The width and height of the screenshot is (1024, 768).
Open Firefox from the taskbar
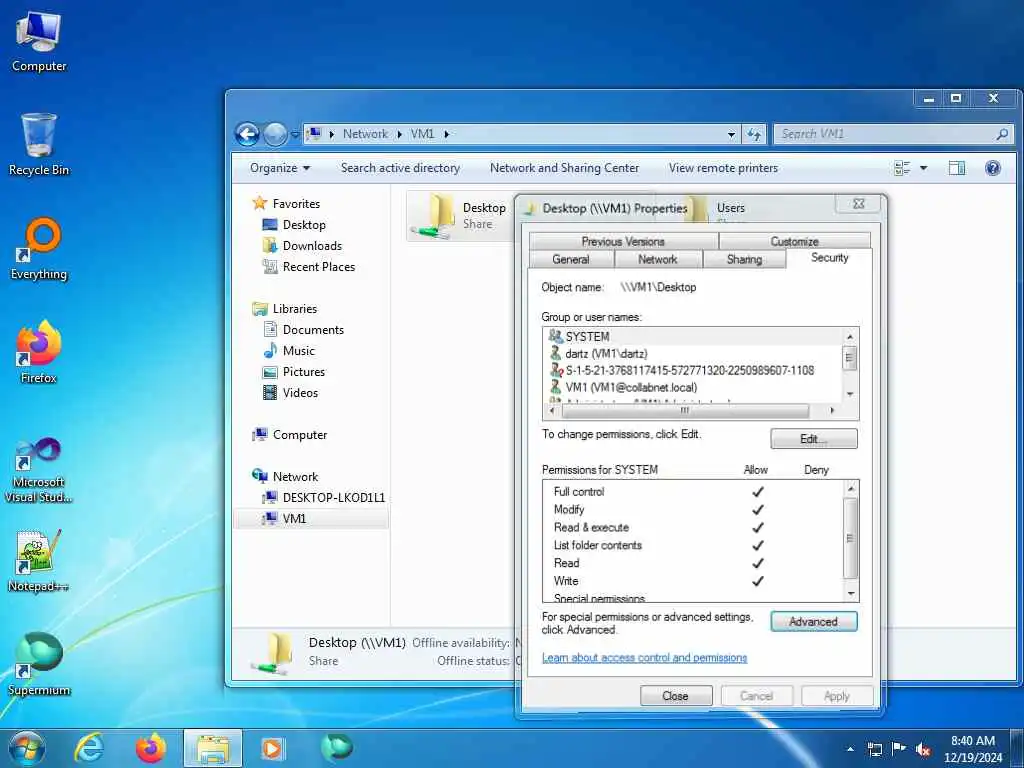click(150, 748)
